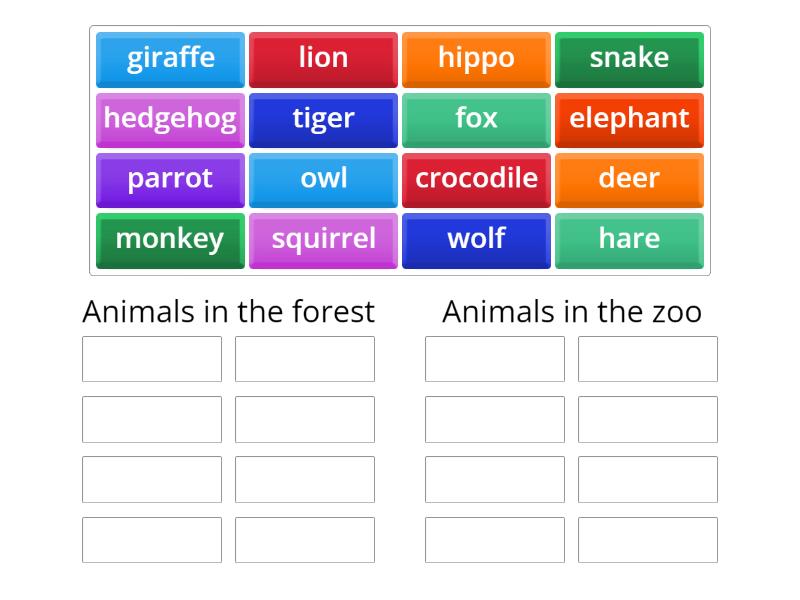The width and height of the screenshot is (800, 600).
Task: Click the Animals in the zoo heading
Action: click(x=572, y=311)
